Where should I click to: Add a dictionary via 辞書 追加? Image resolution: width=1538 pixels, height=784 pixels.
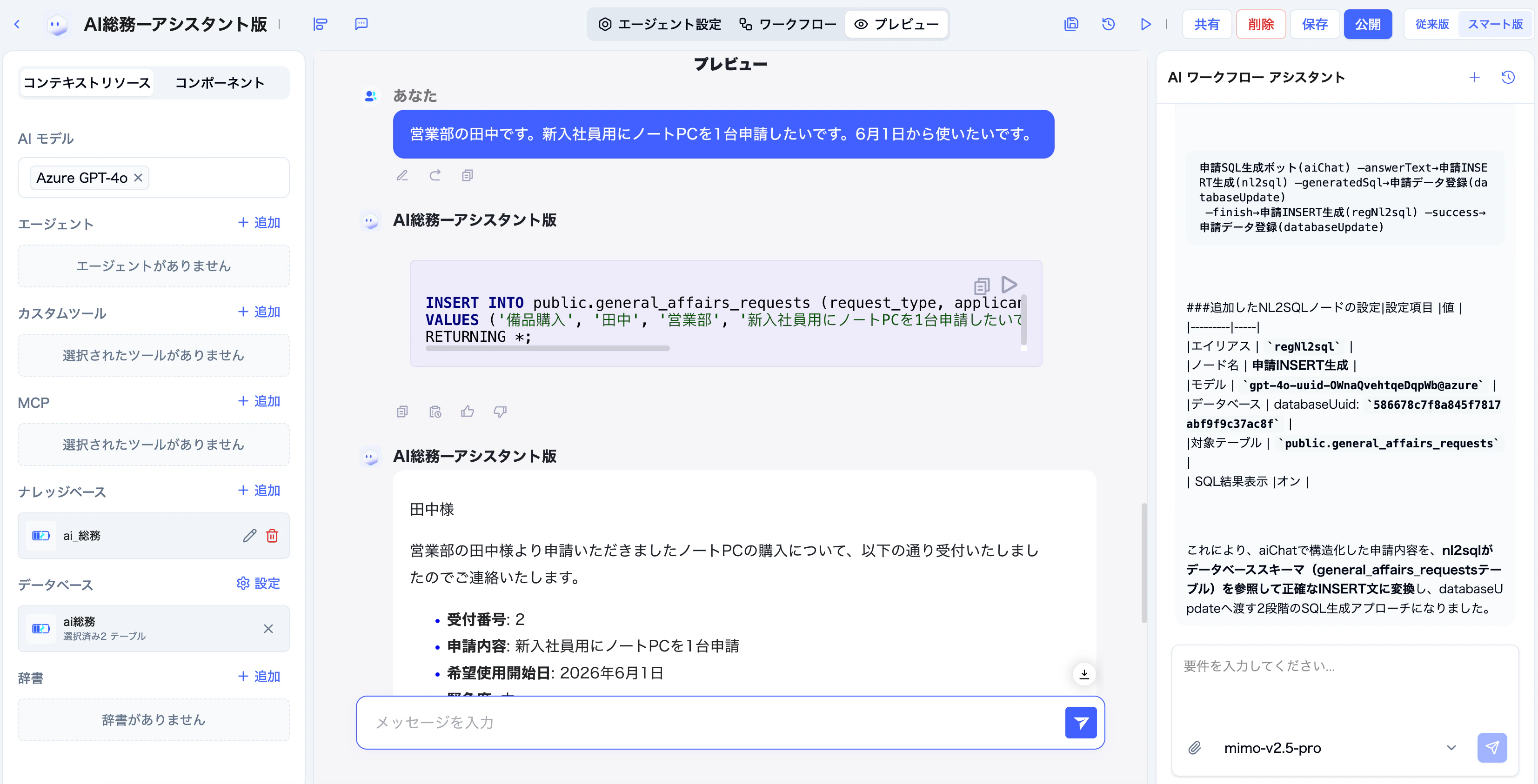click(259, 677)
